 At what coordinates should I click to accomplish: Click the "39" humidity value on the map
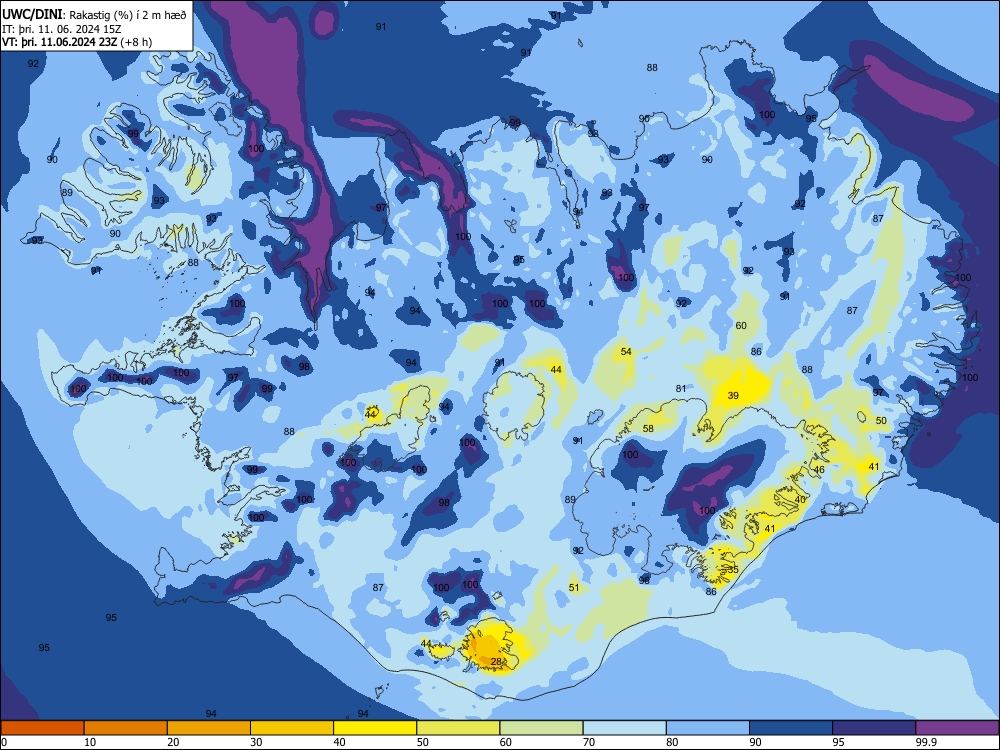733,395
